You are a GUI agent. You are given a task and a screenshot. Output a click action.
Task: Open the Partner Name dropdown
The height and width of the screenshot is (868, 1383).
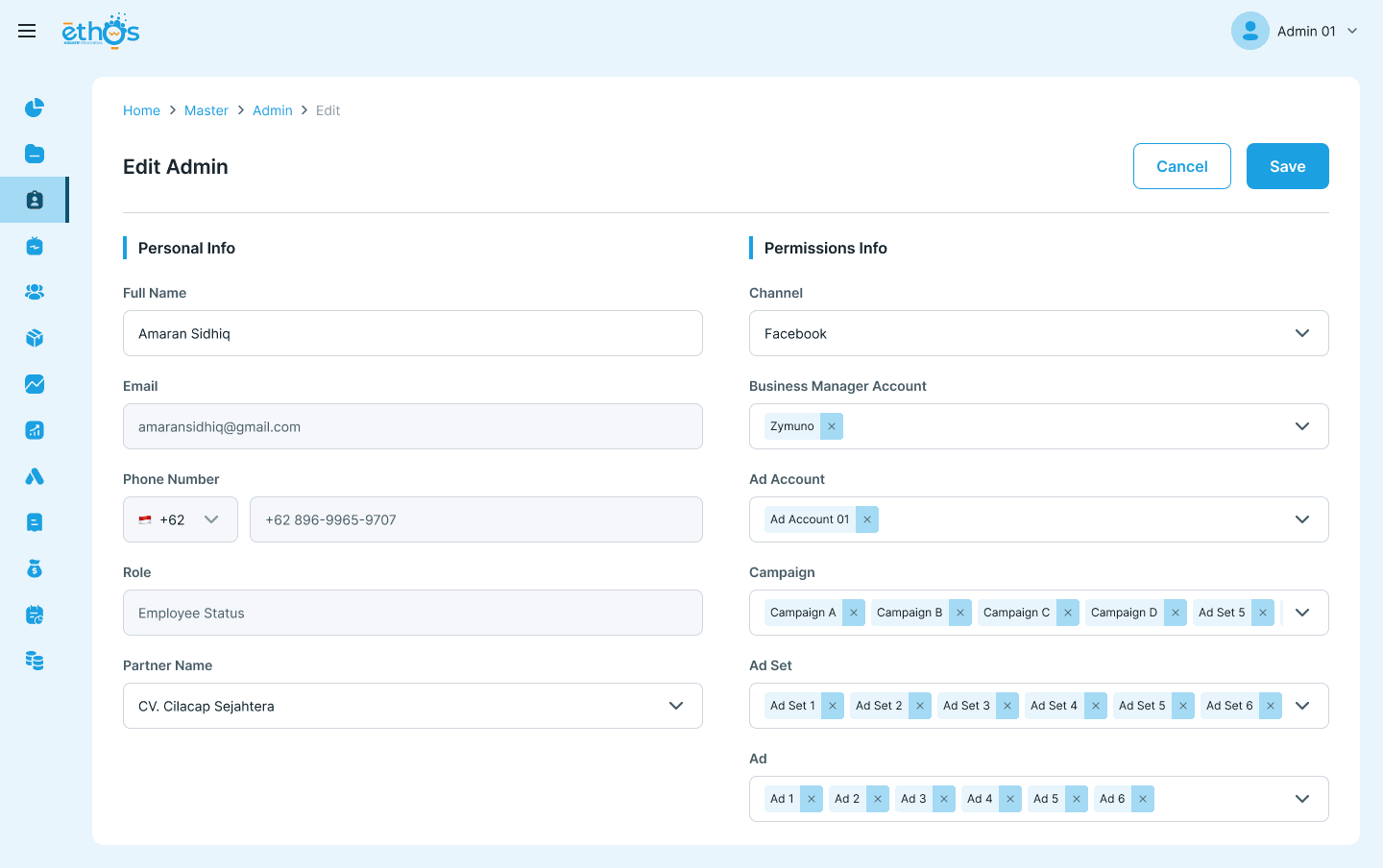click(x=413, y=706)
